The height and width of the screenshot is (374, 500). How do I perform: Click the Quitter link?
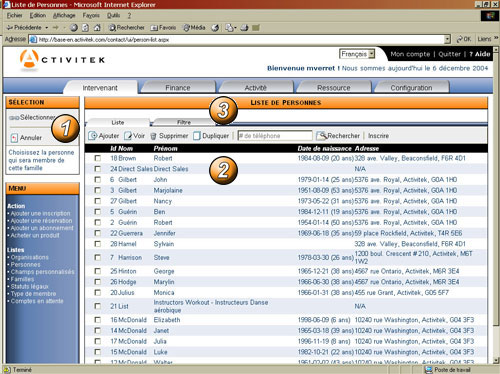pyautogui.click(x=449, y=54)
